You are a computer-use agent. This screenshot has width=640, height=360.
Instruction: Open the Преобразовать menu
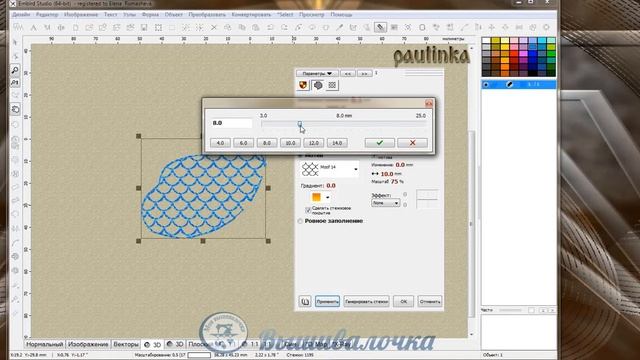point(207,14)
